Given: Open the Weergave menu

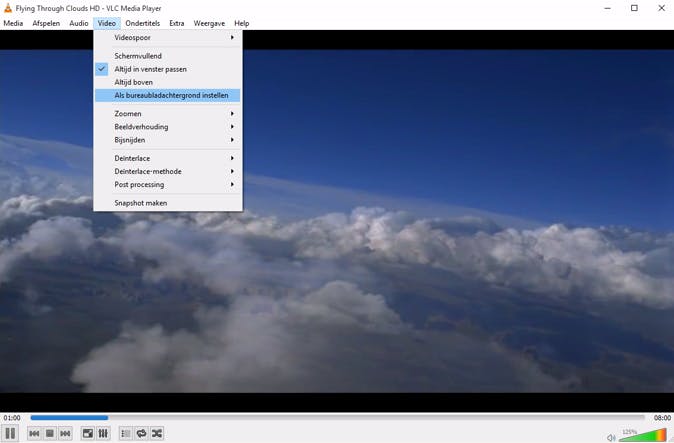Looking at the screenshot, I should point(209,23).
